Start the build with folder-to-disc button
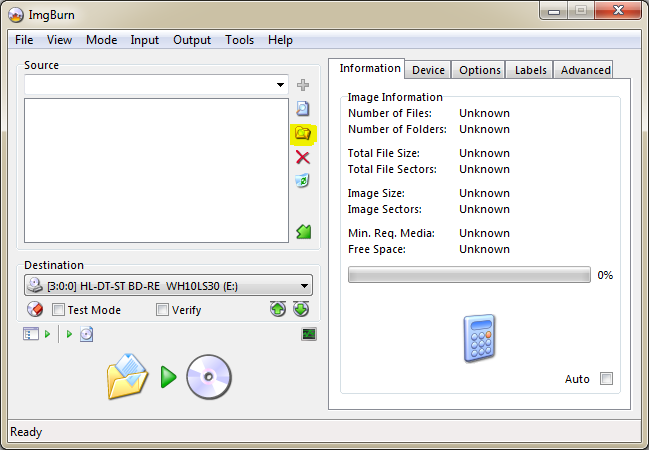This screenshot has height=450, width=649. (x=127, y=377)
